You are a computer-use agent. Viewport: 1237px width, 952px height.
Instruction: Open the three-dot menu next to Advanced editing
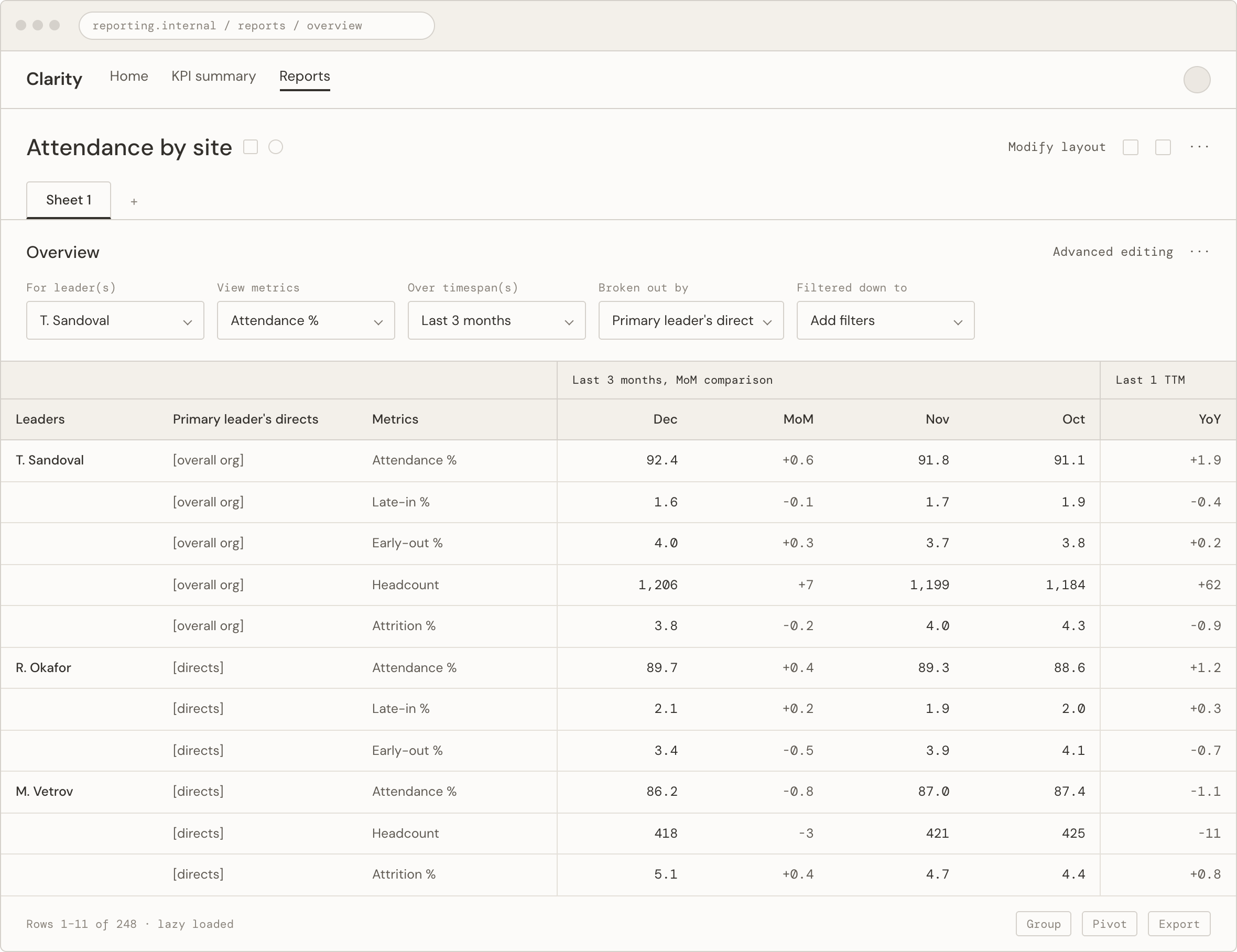coord(1199,252)
